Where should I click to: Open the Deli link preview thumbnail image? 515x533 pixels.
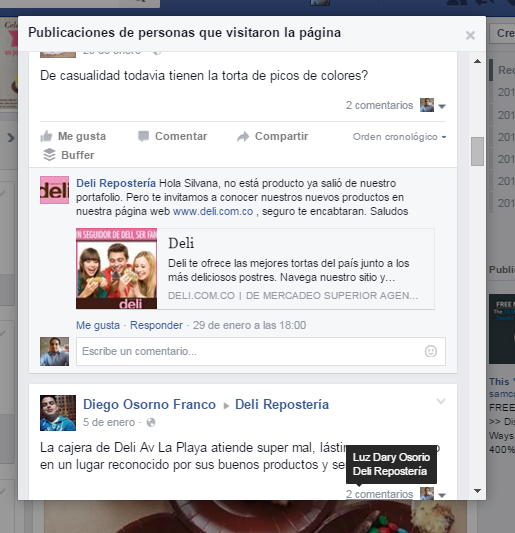pos(117,269)
